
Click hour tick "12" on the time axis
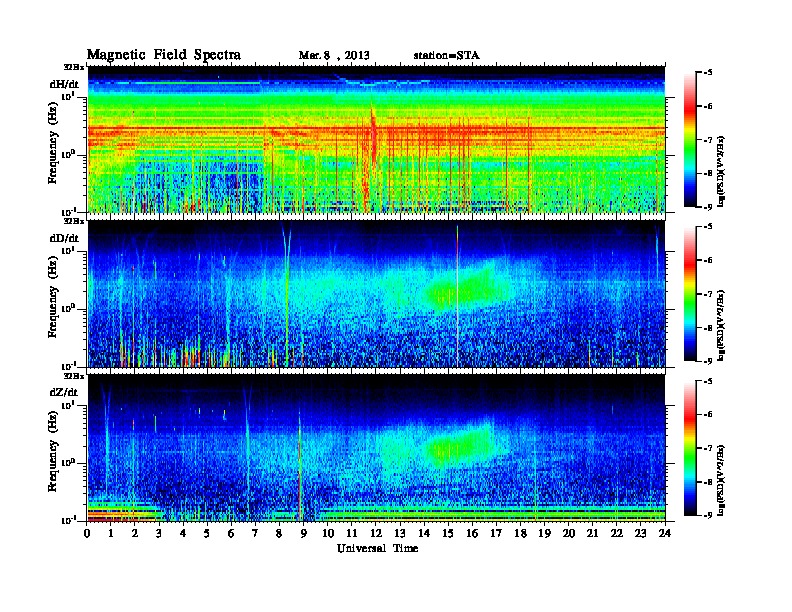376,533
